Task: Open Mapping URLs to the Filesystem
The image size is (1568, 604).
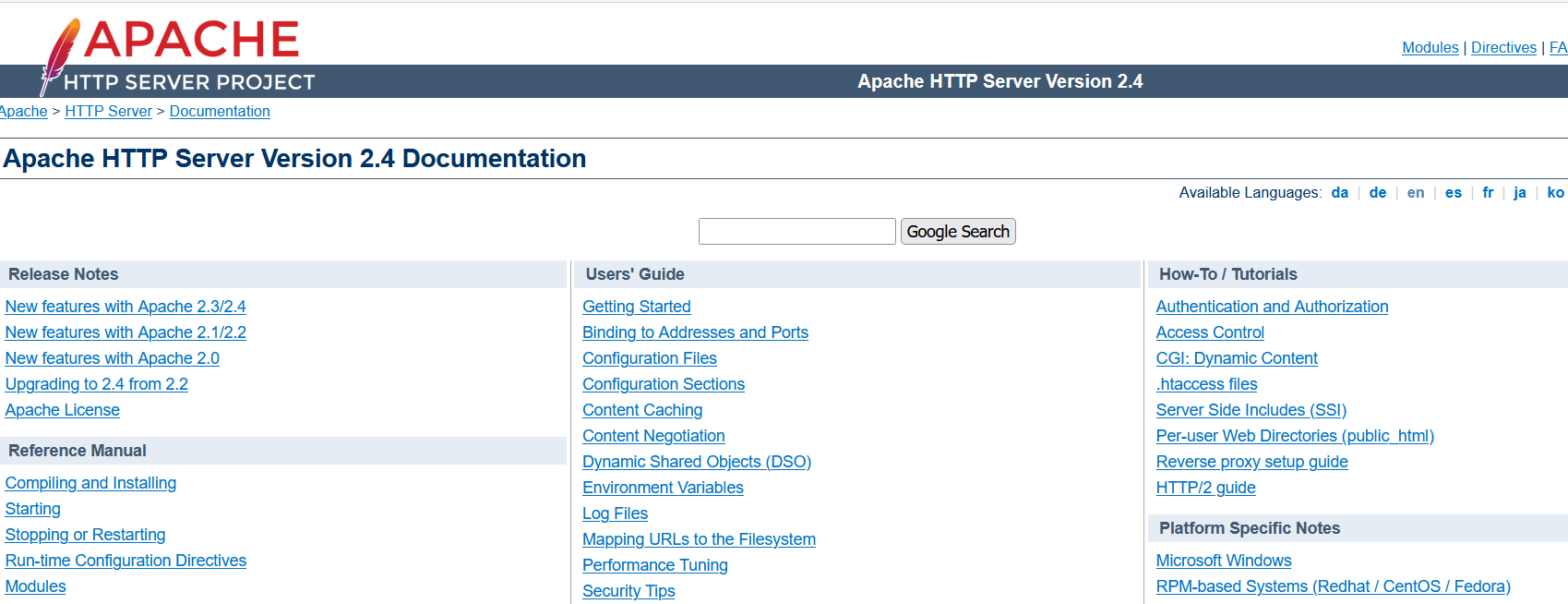Action: tap(699, 539)
